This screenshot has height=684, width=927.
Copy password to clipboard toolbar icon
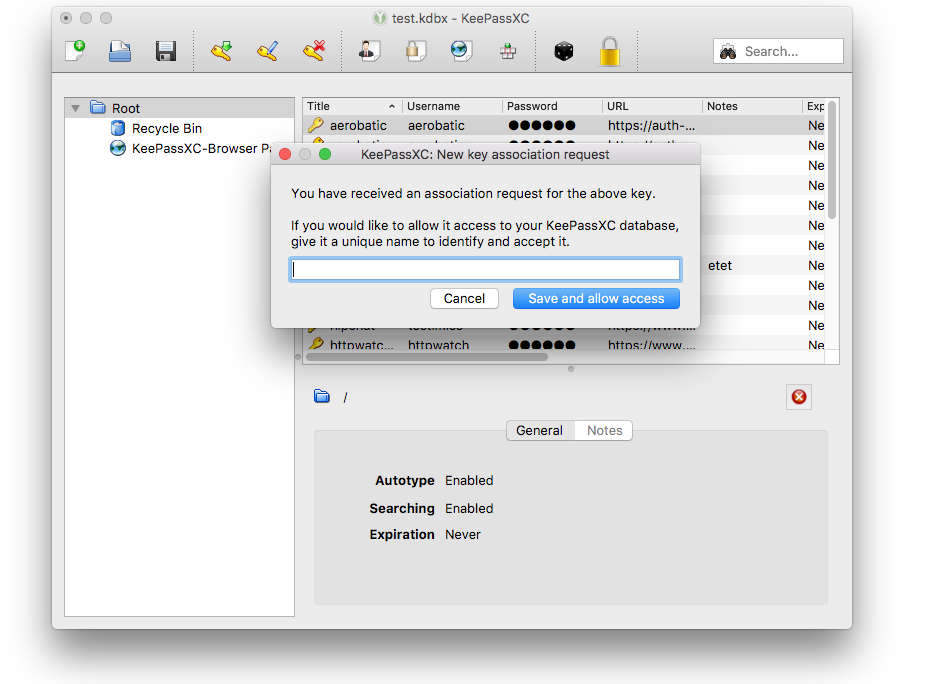tap(415, 51)
